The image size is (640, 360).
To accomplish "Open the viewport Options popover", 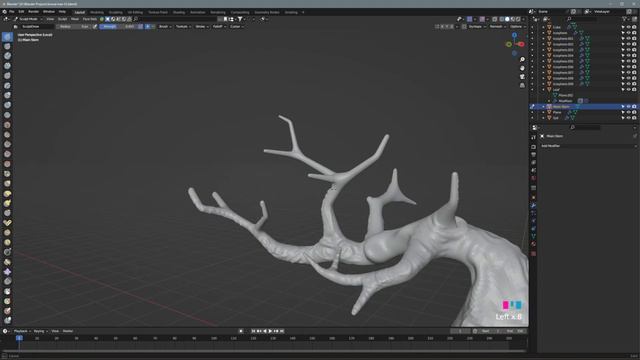I will click(x=518, y=27).
